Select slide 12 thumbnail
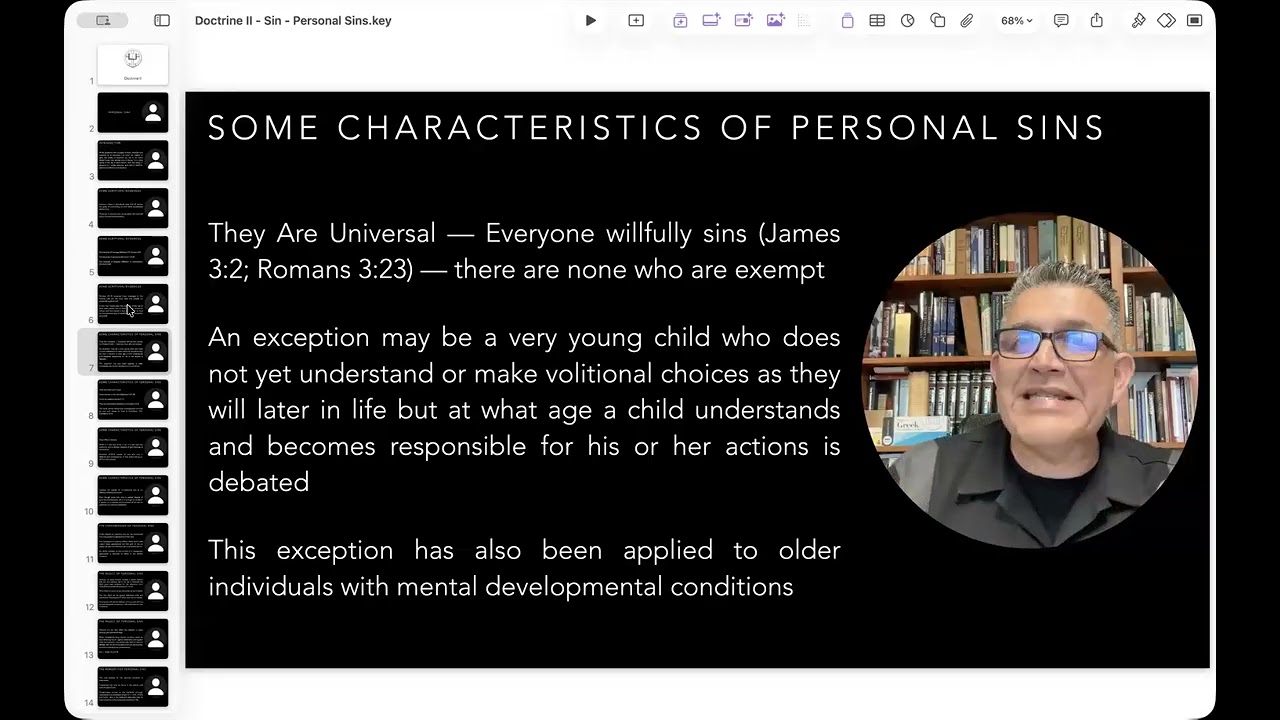 click(x=133, y=592)
